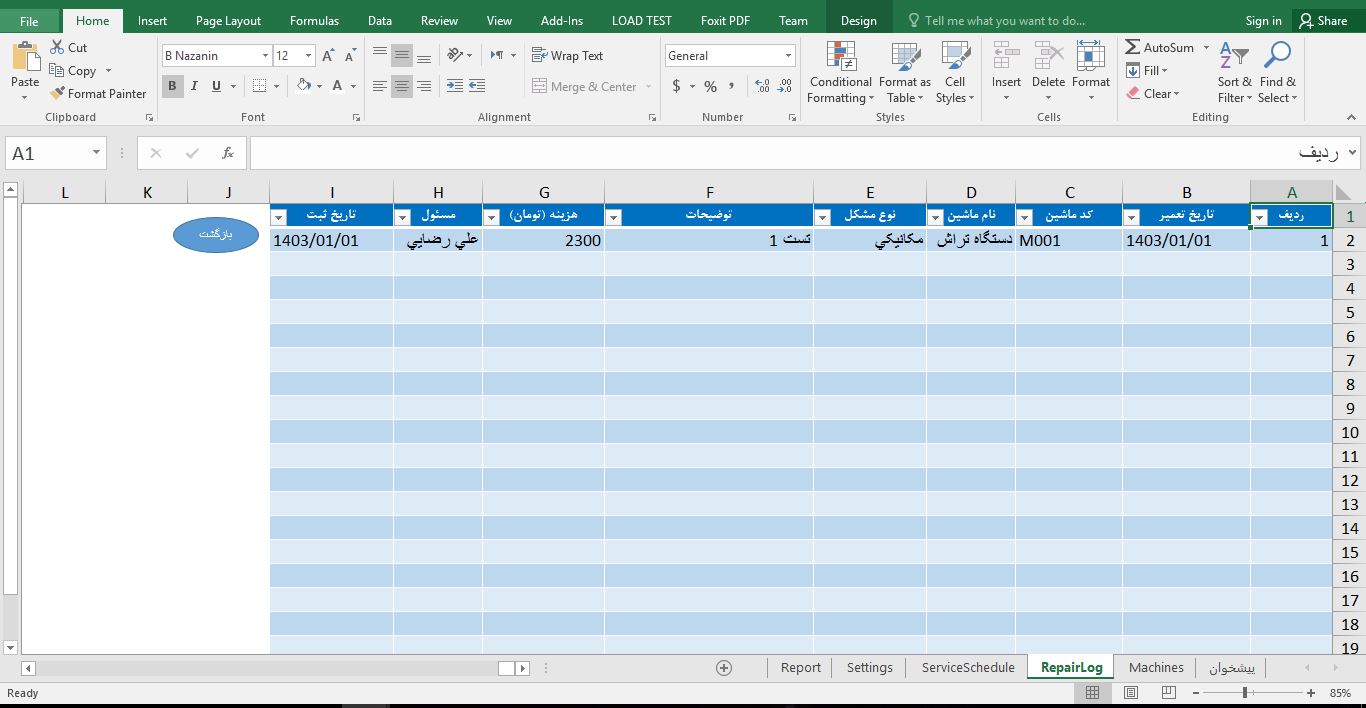Switch to the ServiceSchedule sheet tab
Image resolution: width=1366 pixels, height=708 pixels.
[968, 668]
